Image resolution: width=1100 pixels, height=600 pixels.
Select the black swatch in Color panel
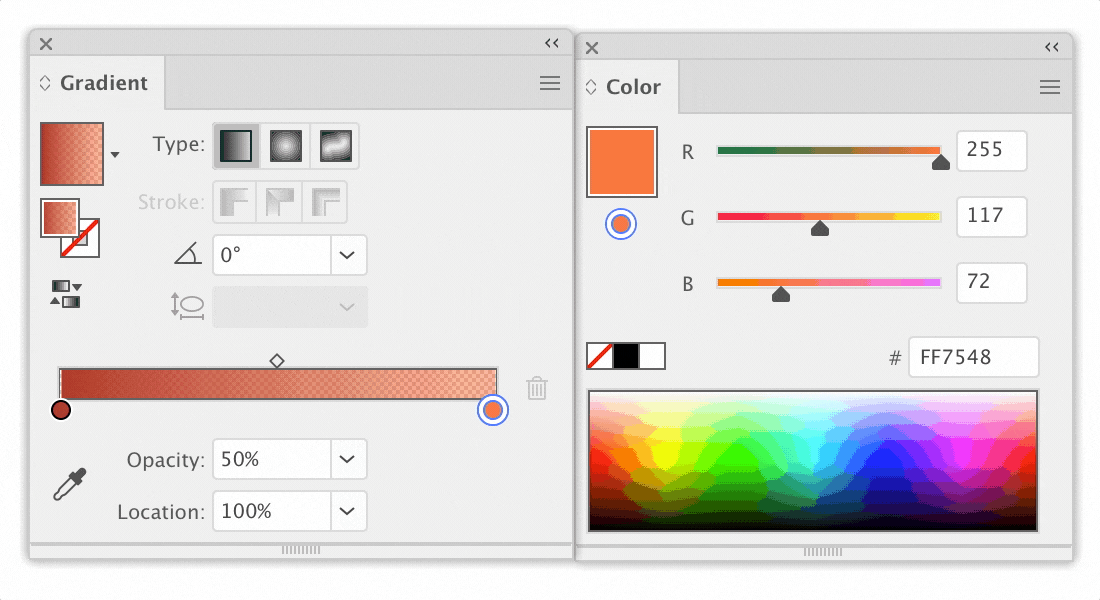point(626,356)
